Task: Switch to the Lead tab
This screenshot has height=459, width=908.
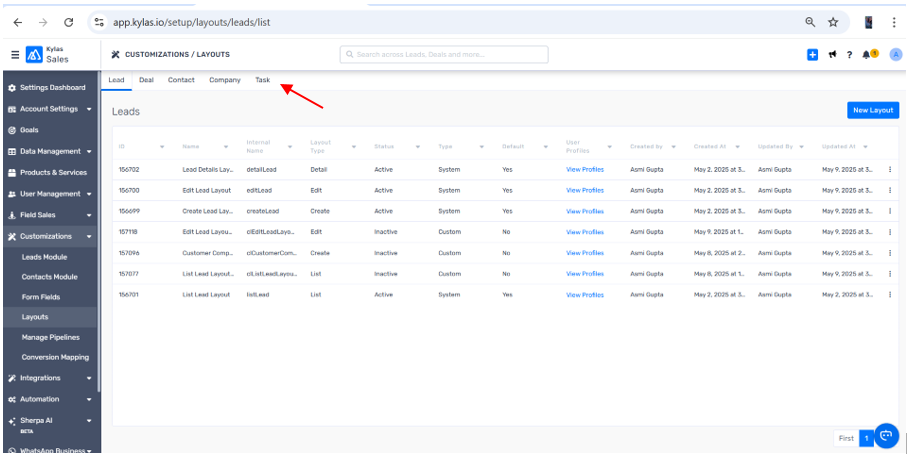Action: coord(116,80)
